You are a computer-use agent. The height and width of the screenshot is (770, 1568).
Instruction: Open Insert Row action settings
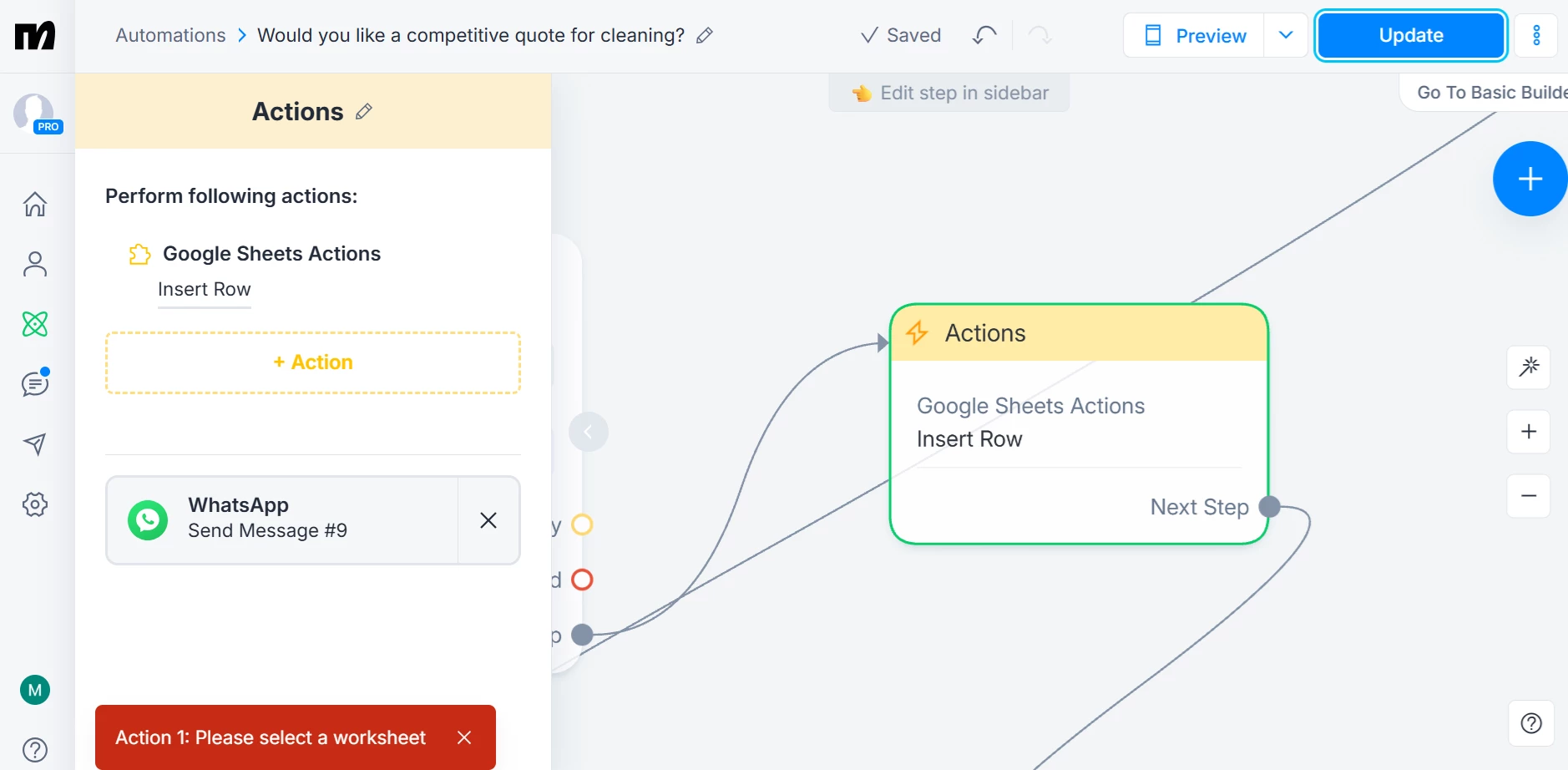pos(205,290)
